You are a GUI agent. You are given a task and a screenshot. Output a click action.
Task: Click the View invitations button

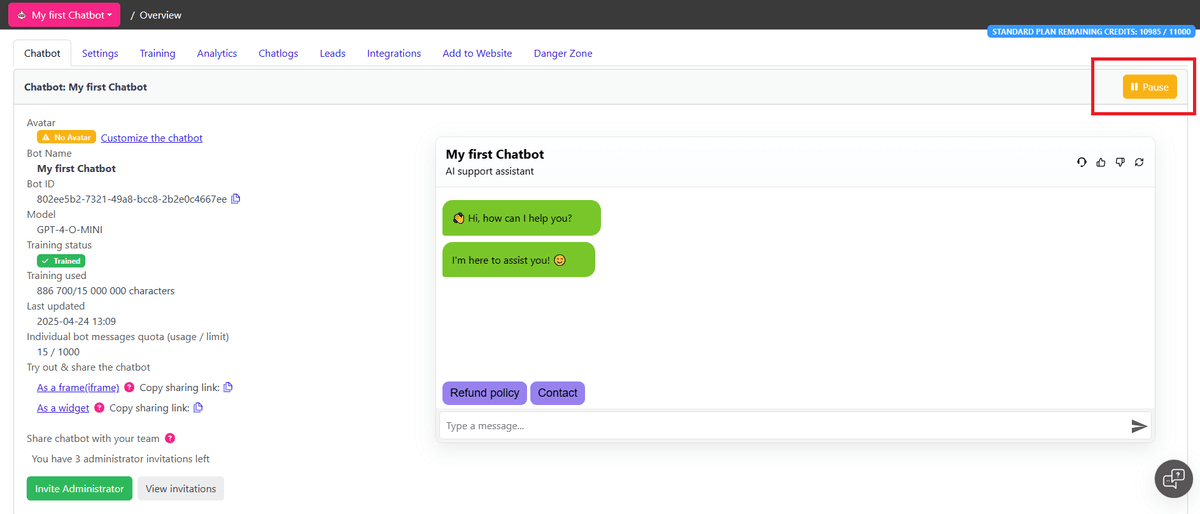click(180, 489)
